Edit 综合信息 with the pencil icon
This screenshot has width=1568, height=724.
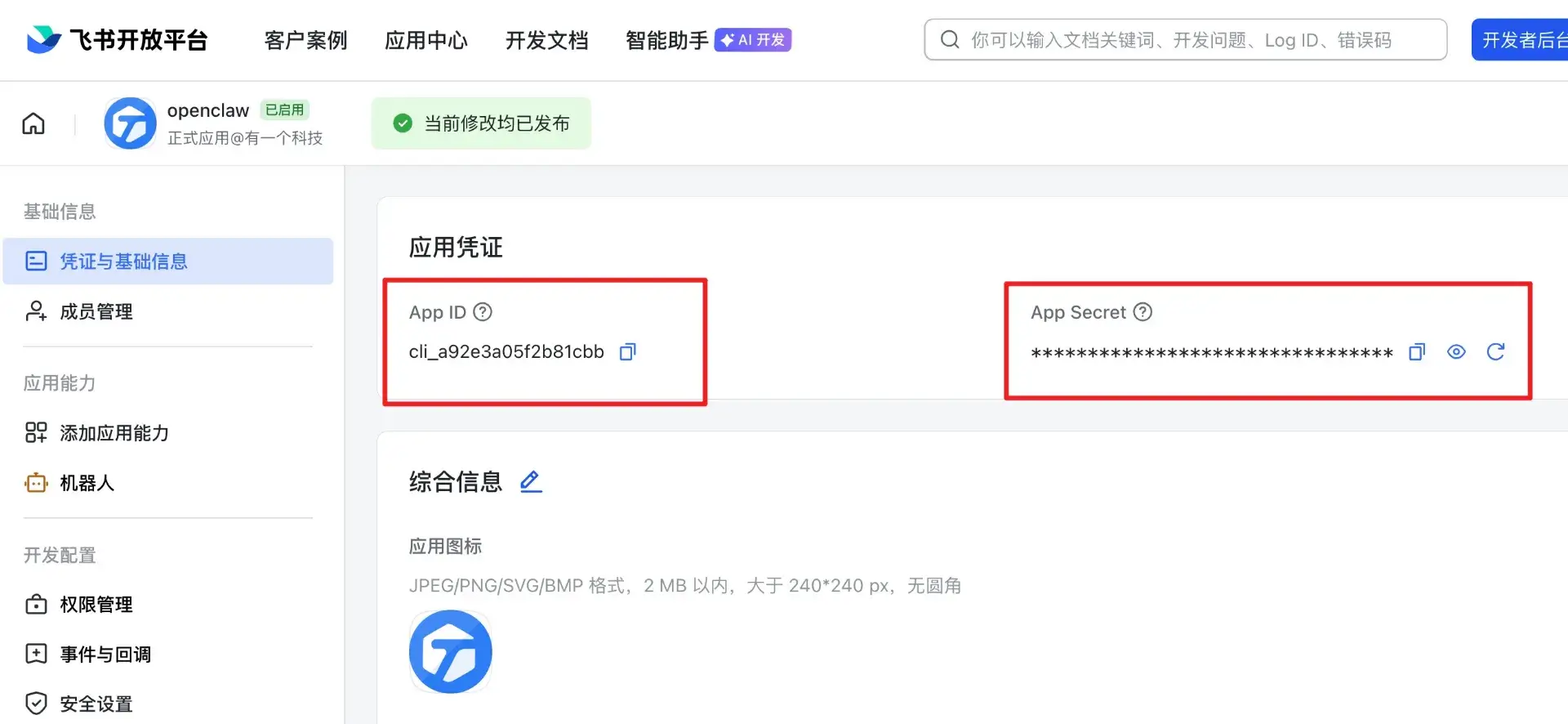tap(531, 481)
